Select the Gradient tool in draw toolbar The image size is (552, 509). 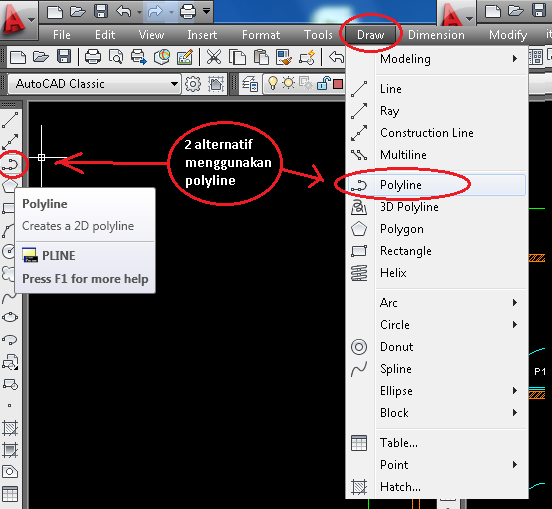(x=10, y=450)
